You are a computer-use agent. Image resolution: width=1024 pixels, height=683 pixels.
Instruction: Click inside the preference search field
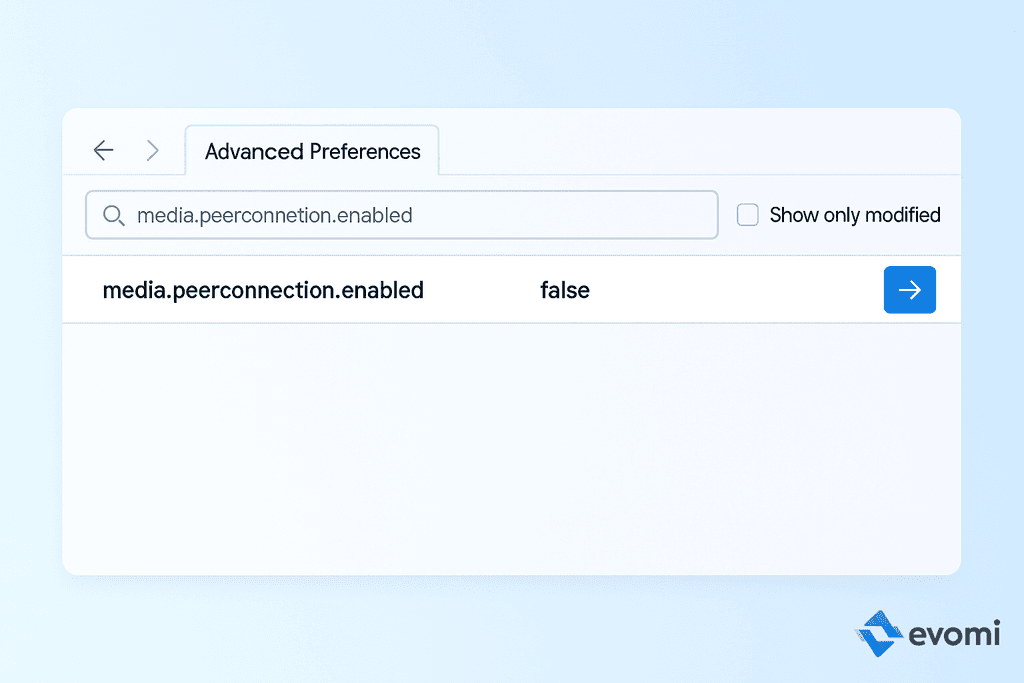[400, 215]
